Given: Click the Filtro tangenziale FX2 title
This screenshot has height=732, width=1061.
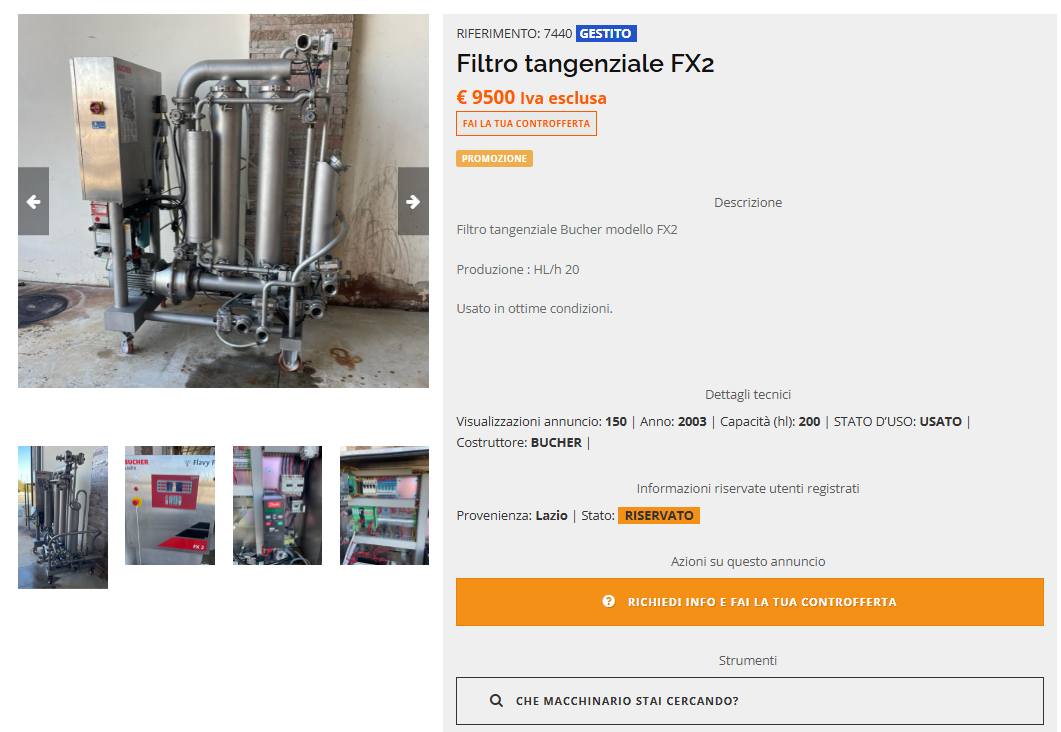Looking at the screenshot, I should [x=585, y=64].
